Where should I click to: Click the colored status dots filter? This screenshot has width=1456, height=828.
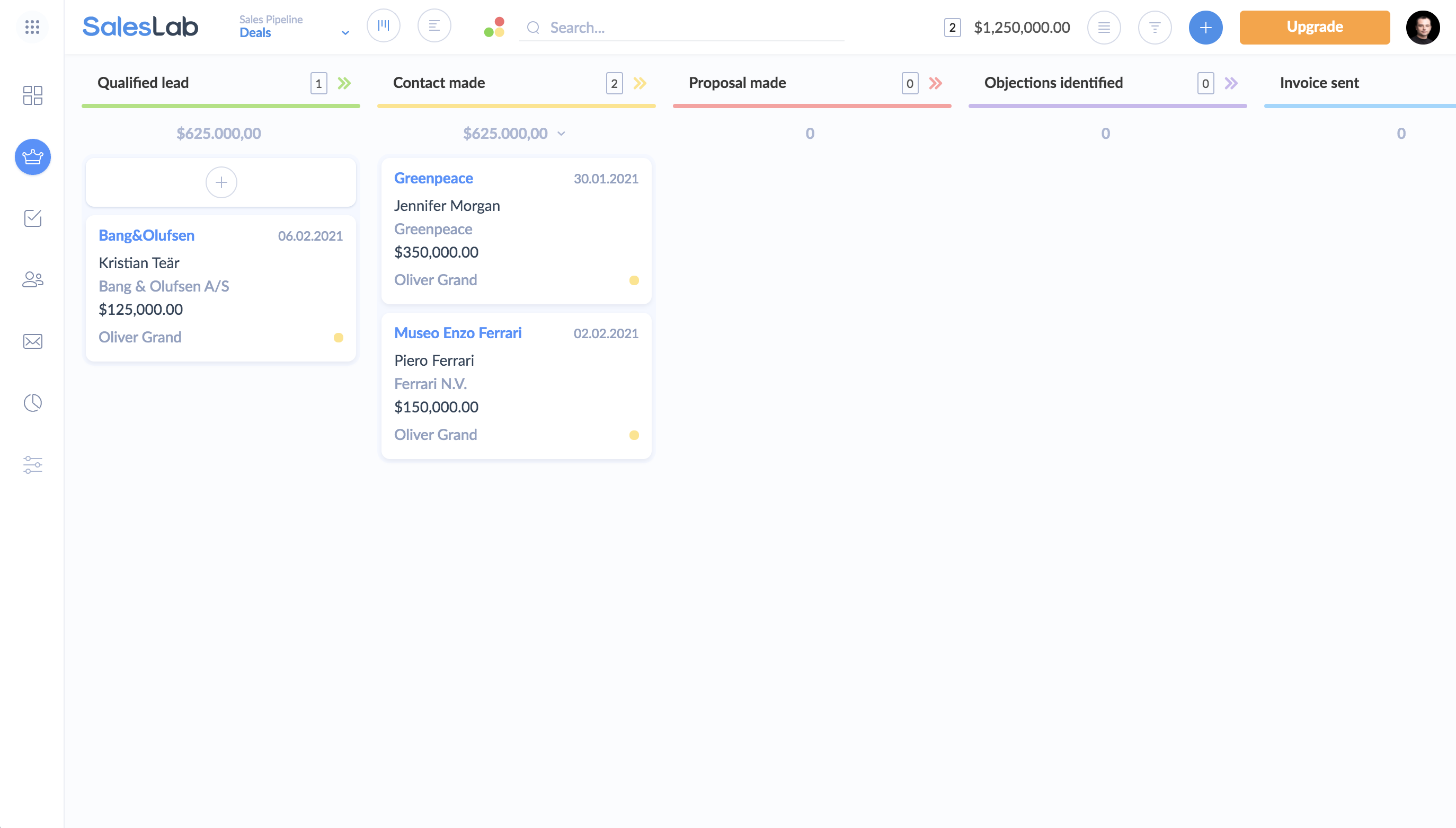(494, 27)
